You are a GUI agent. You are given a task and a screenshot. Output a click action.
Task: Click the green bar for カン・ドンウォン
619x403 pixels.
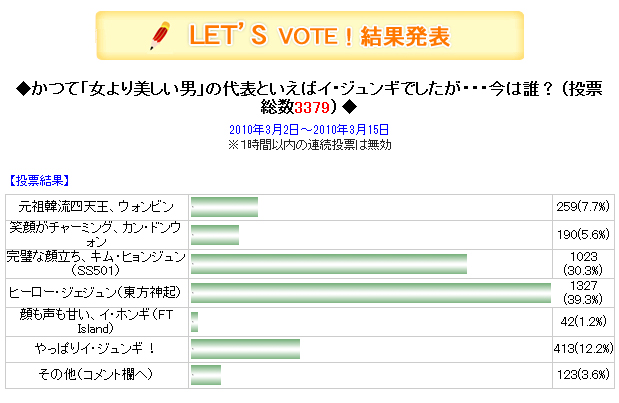[215, 235]
